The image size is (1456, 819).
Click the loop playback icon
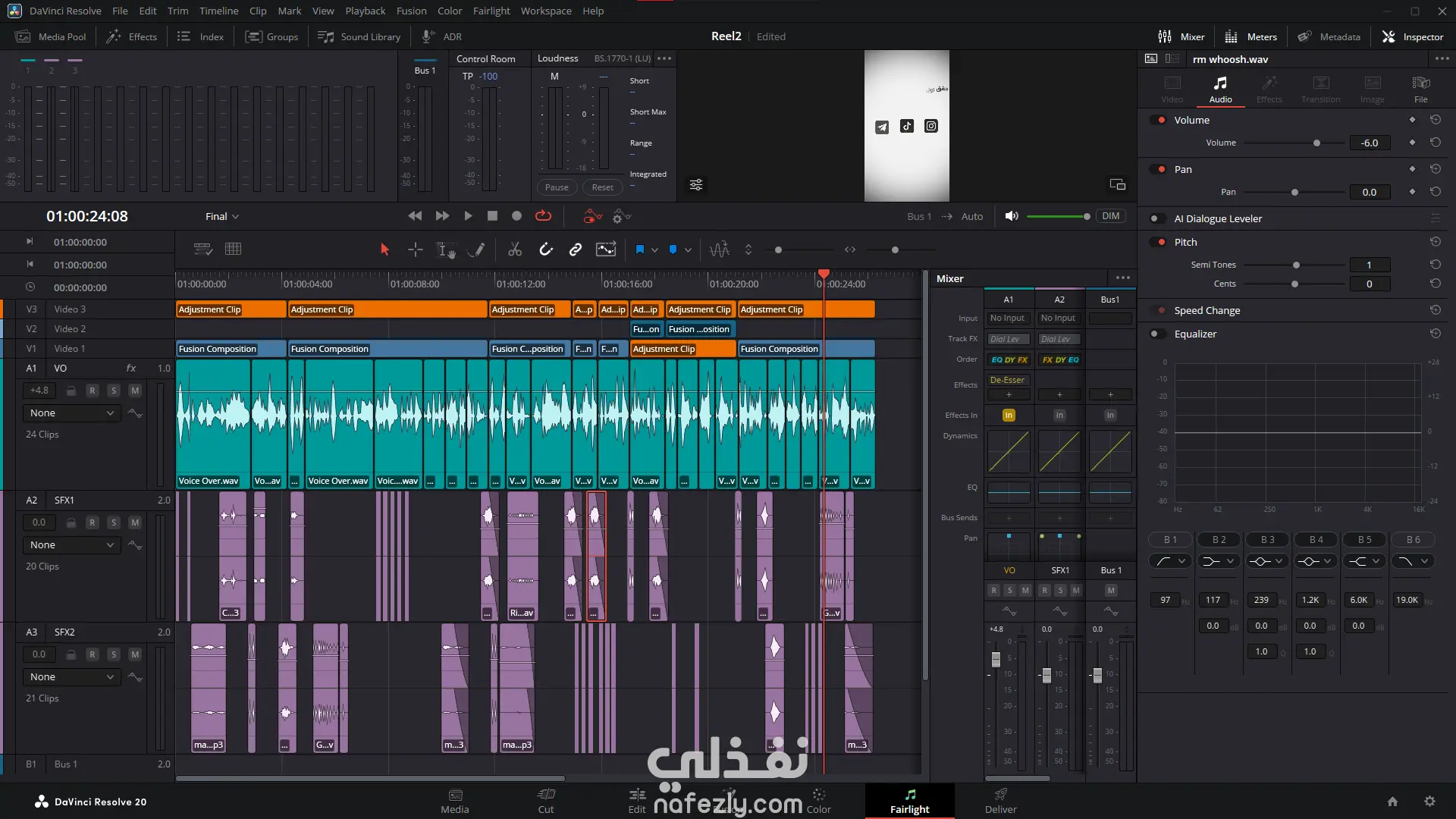pyautogui.click(x=543, y=216)
